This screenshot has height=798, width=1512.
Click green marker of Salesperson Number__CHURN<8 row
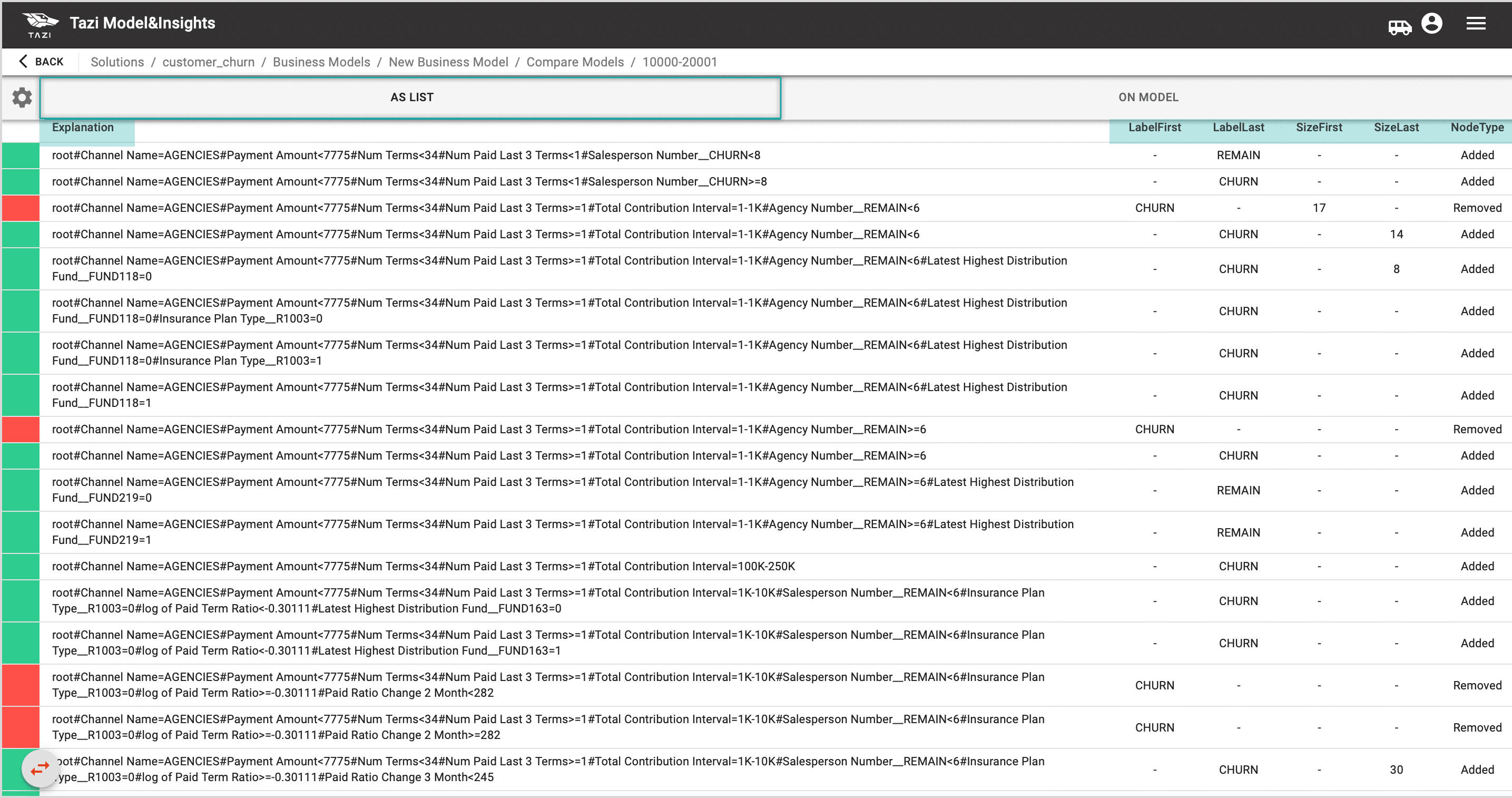[x=21, y=155]
